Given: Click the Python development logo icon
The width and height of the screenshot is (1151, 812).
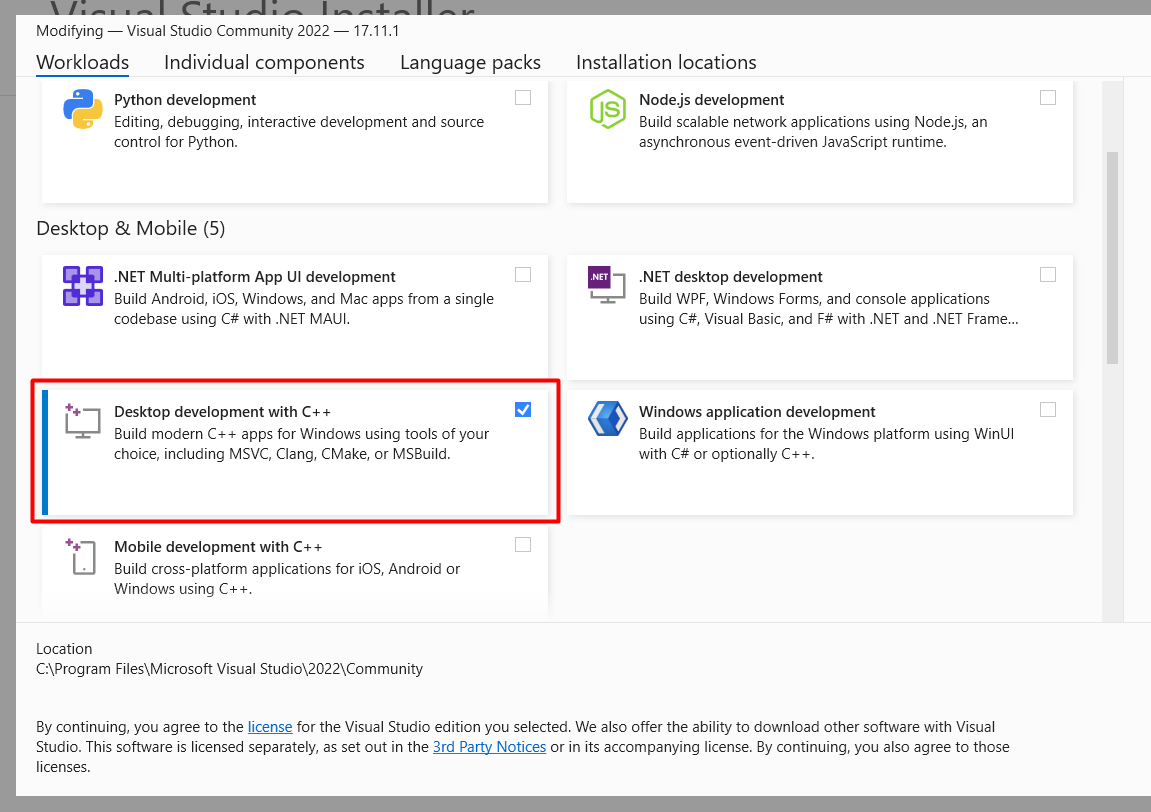Looking at the screenshot, I should pos(83,109).
